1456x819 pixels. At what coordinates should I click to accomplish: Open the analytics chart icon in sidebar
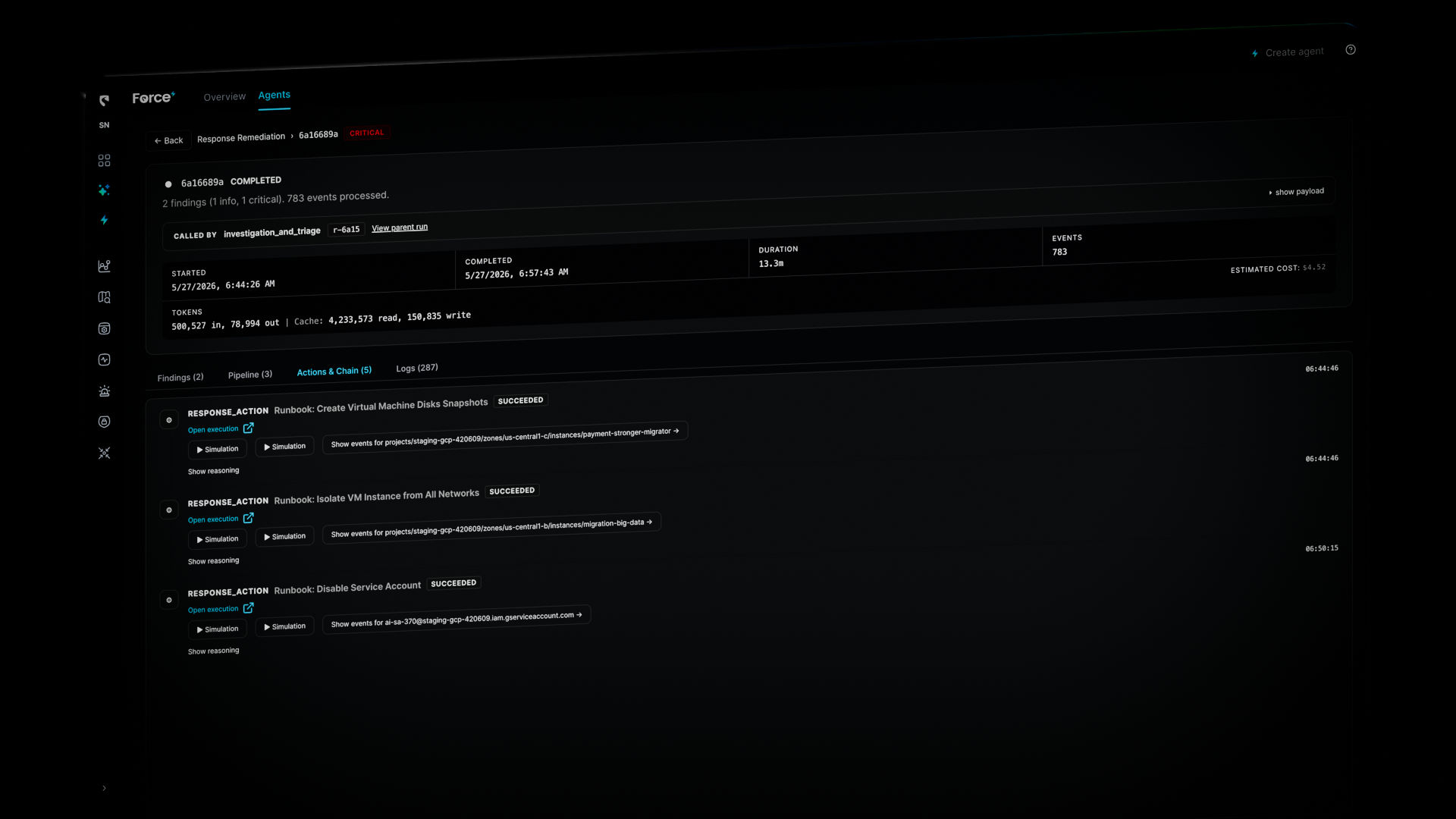(104, 266)
